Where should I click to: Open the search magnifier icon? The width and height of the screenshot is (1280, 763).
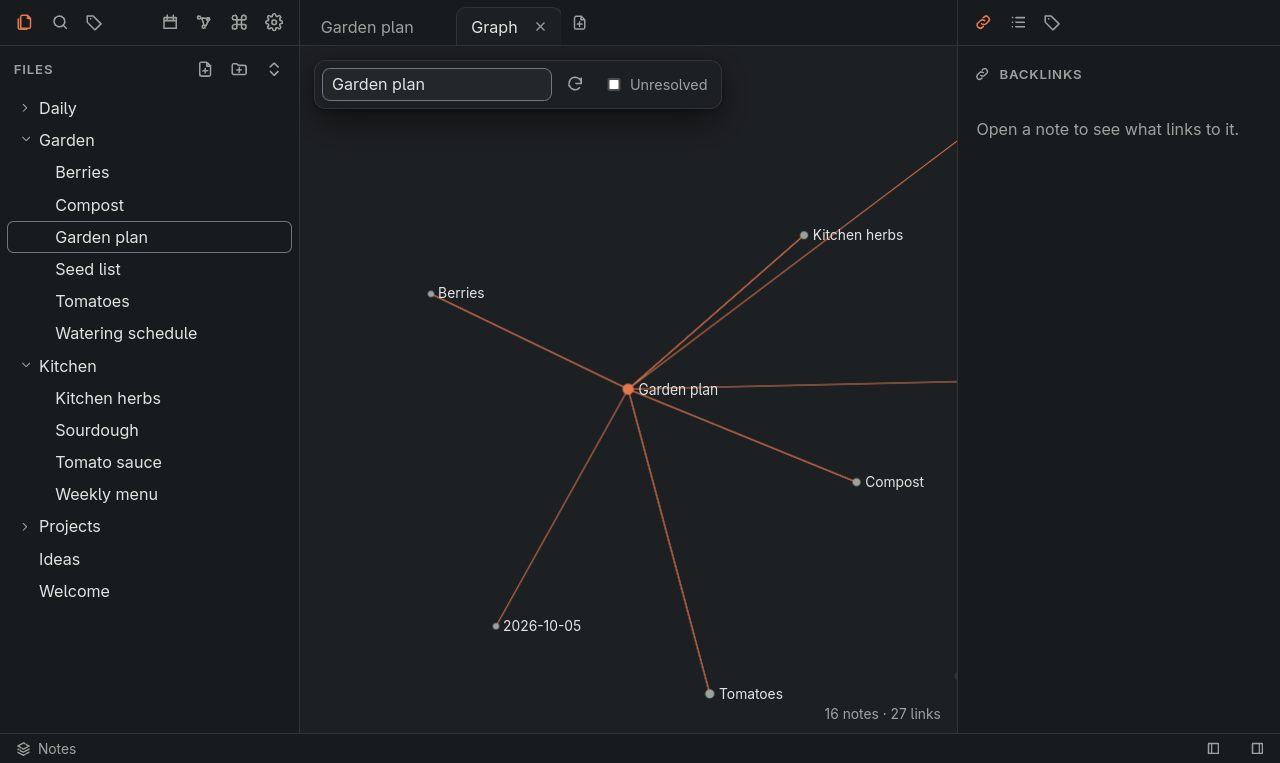[60, 22]
